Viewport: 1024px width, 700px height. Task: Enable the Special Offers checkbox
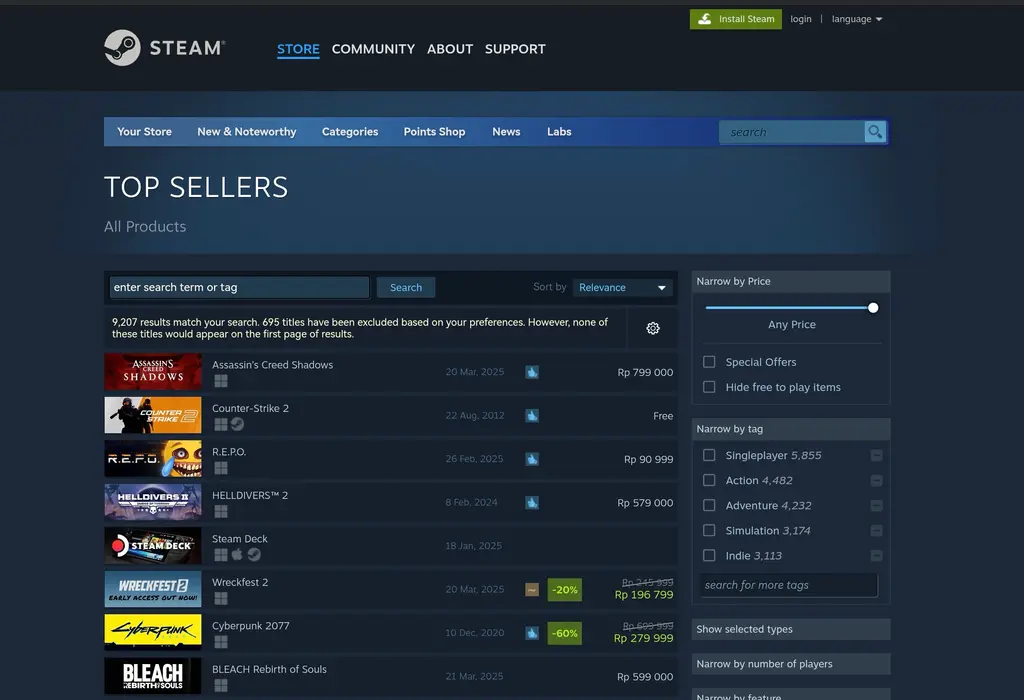[711, 362]
